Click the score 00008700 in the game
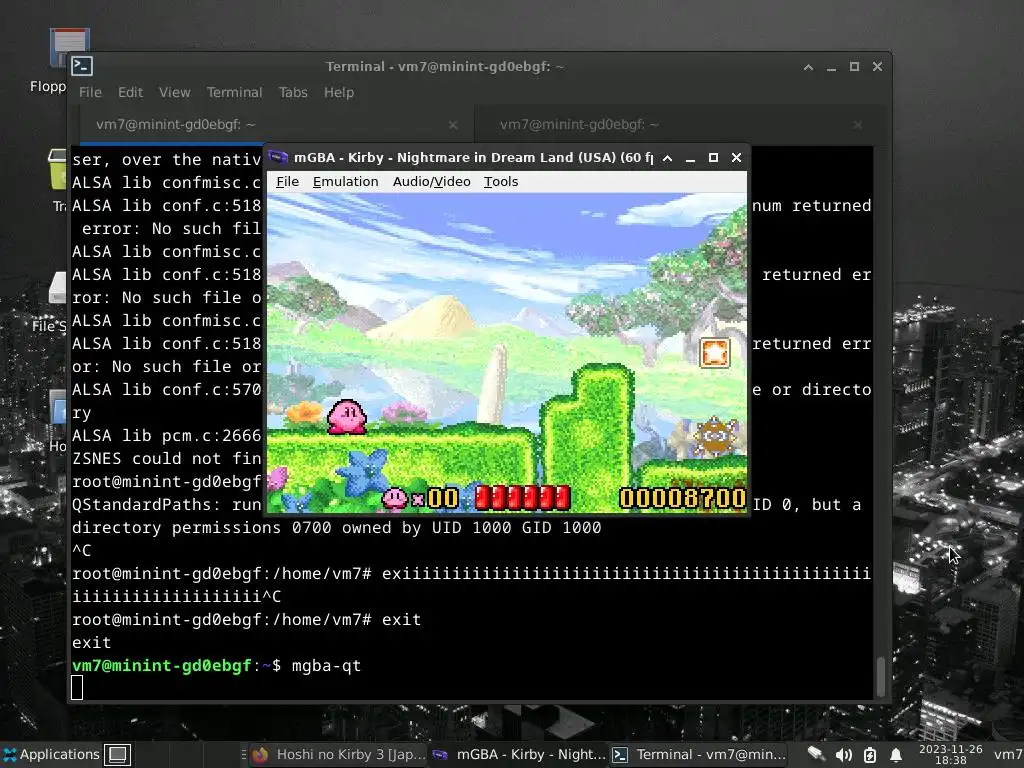1024x768 pixels. pos(682,498)
